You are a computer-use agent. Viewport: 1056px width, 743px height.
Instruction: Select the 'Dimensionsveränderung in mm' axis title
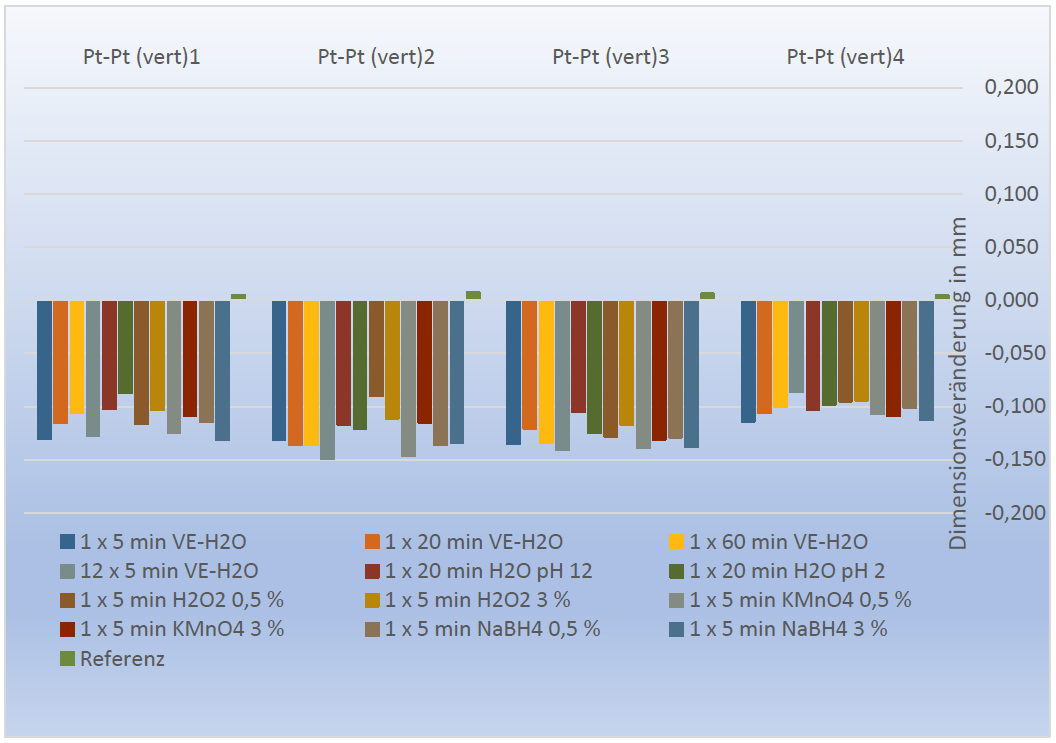957,382
